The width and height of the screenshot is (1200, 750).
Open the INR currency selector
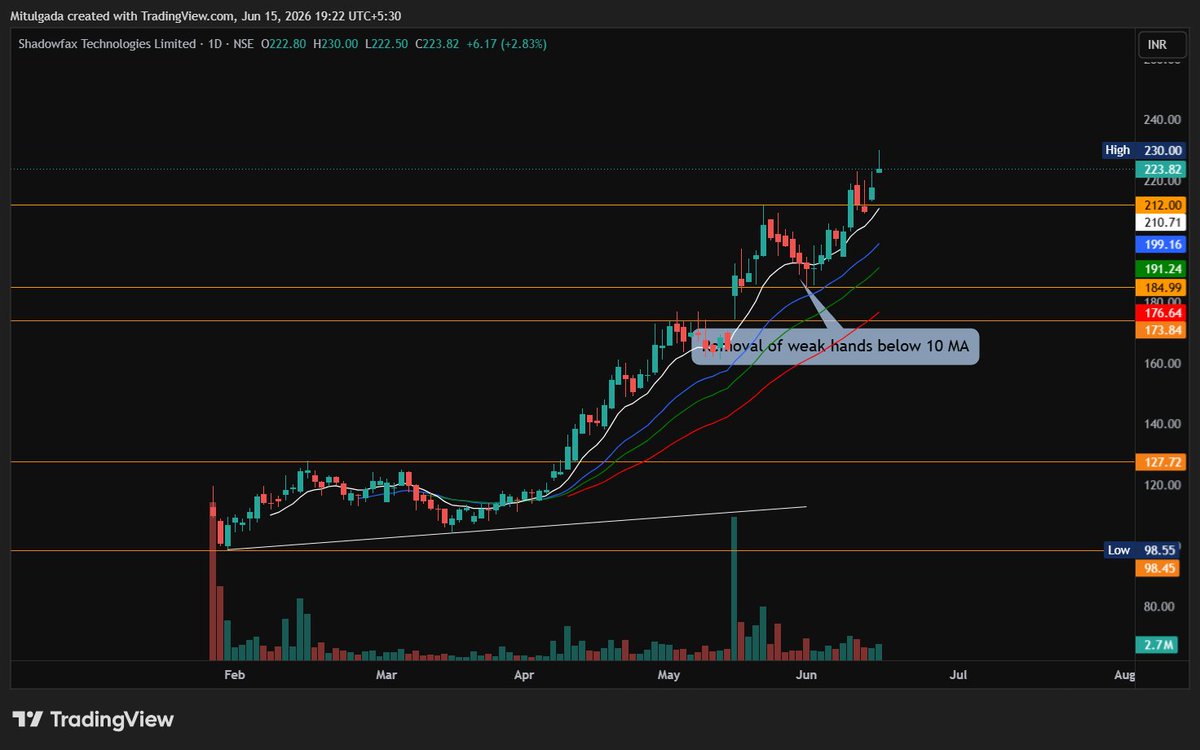pos(1160,45)
